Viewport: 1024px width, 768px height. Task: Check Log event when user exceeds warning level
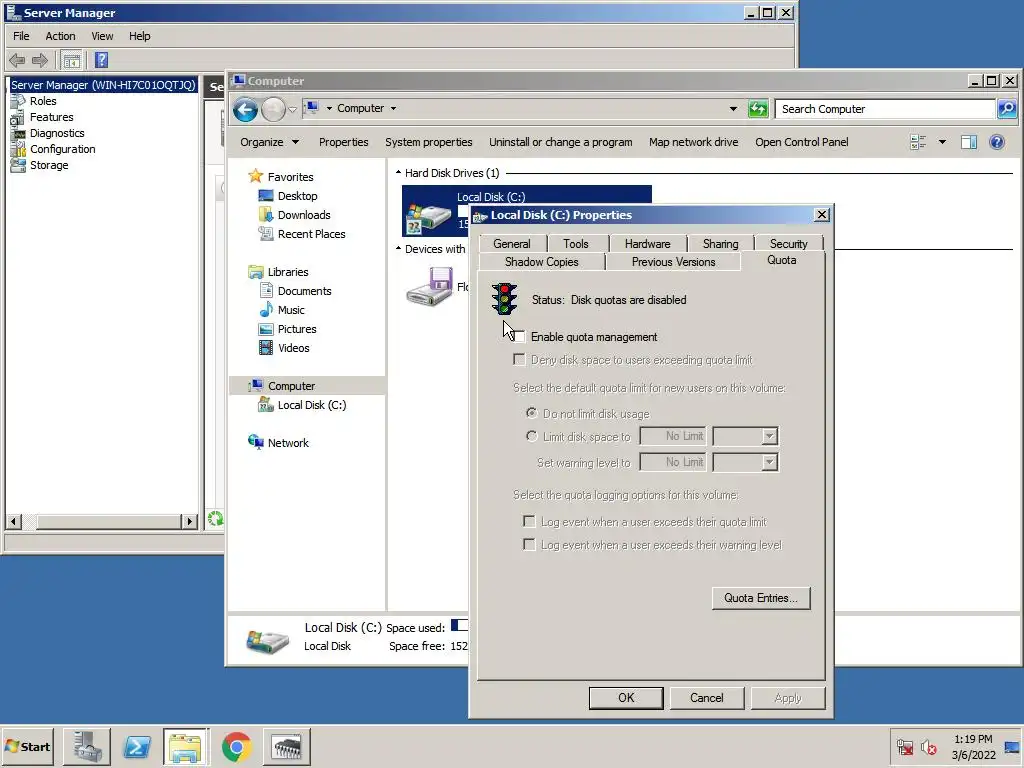530,544
